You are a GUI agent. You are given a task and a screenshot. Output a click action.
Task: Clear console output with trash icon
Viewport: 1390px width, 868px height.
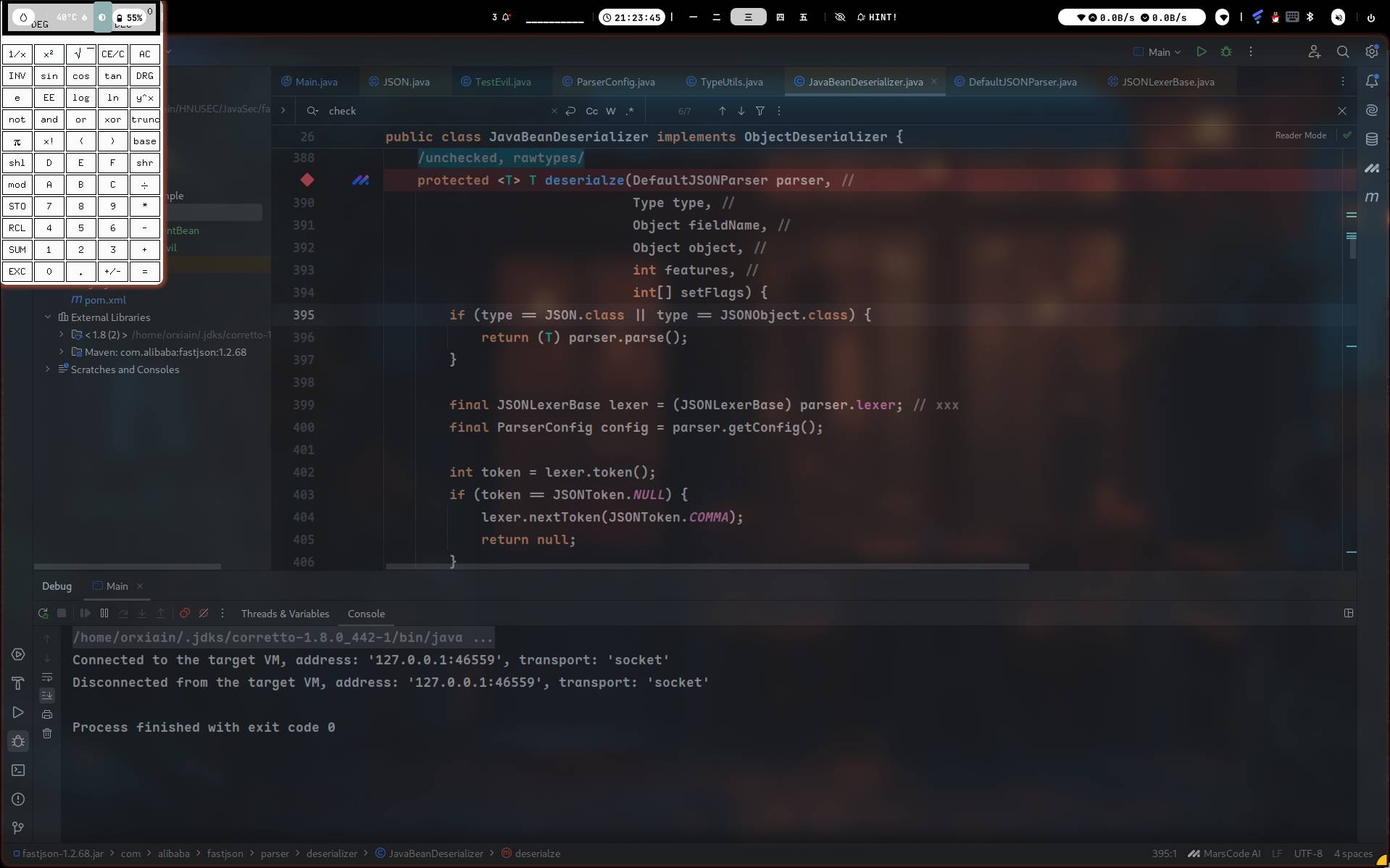click(47, 733)
